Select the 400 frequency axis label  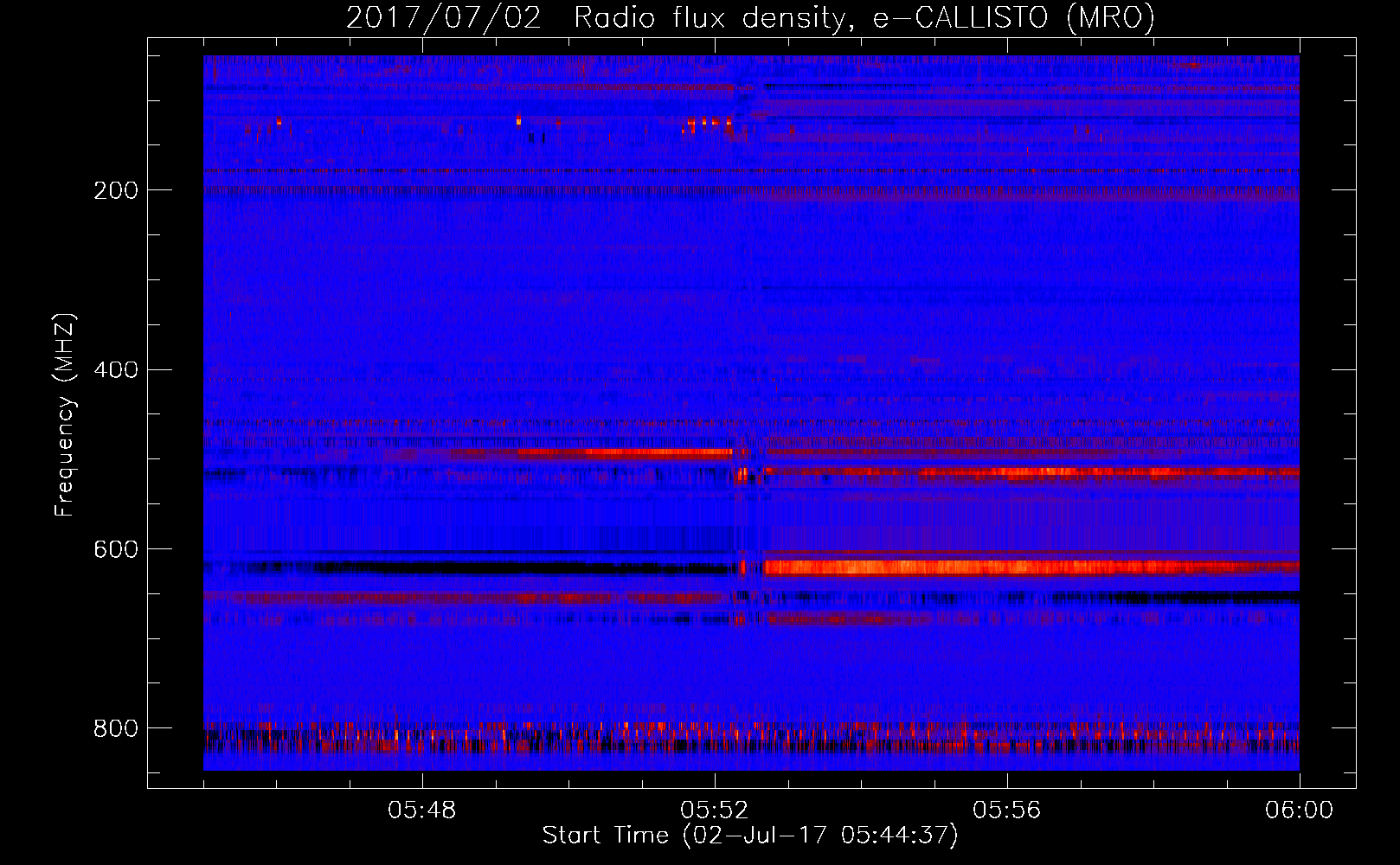[115, 370]
